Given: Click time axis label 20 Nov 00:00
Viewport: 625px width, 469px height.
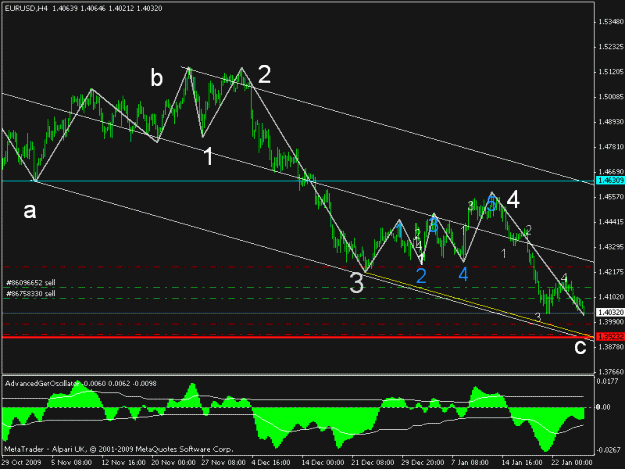Looking at the screenshot, I should coord(173,462).
